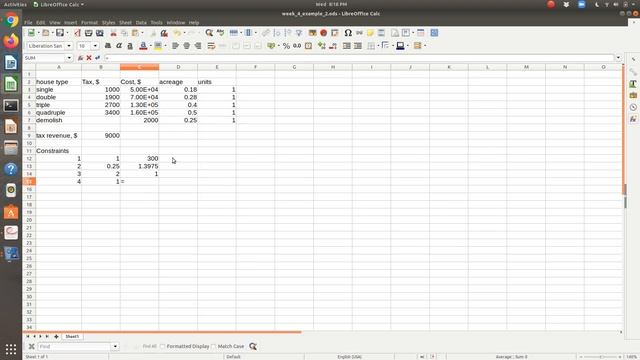Viewport: 640px width, 360px height.
Task: Cancel the formula entry with red X
Action: 89,58
